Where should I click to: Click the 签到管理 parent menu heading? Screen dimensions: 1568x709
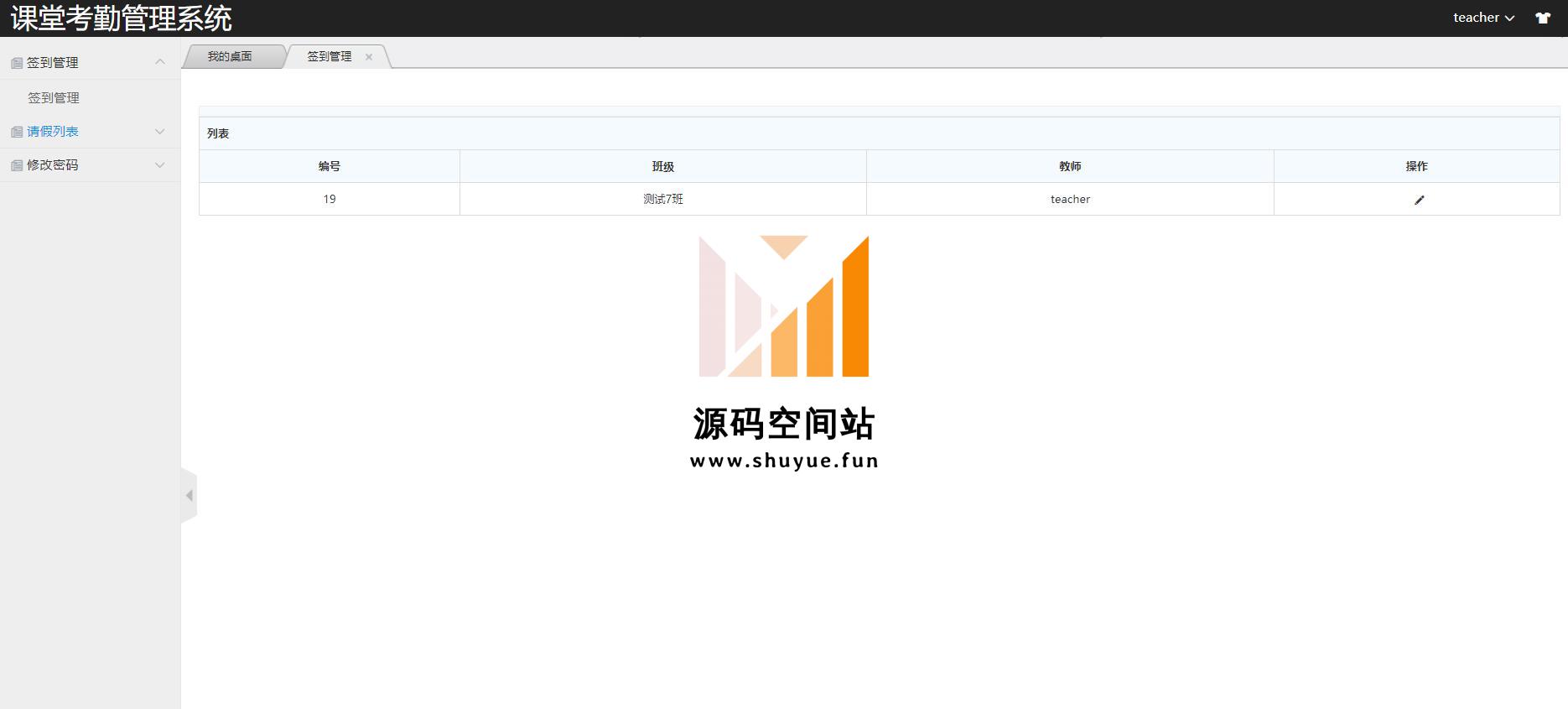point(53,63)
